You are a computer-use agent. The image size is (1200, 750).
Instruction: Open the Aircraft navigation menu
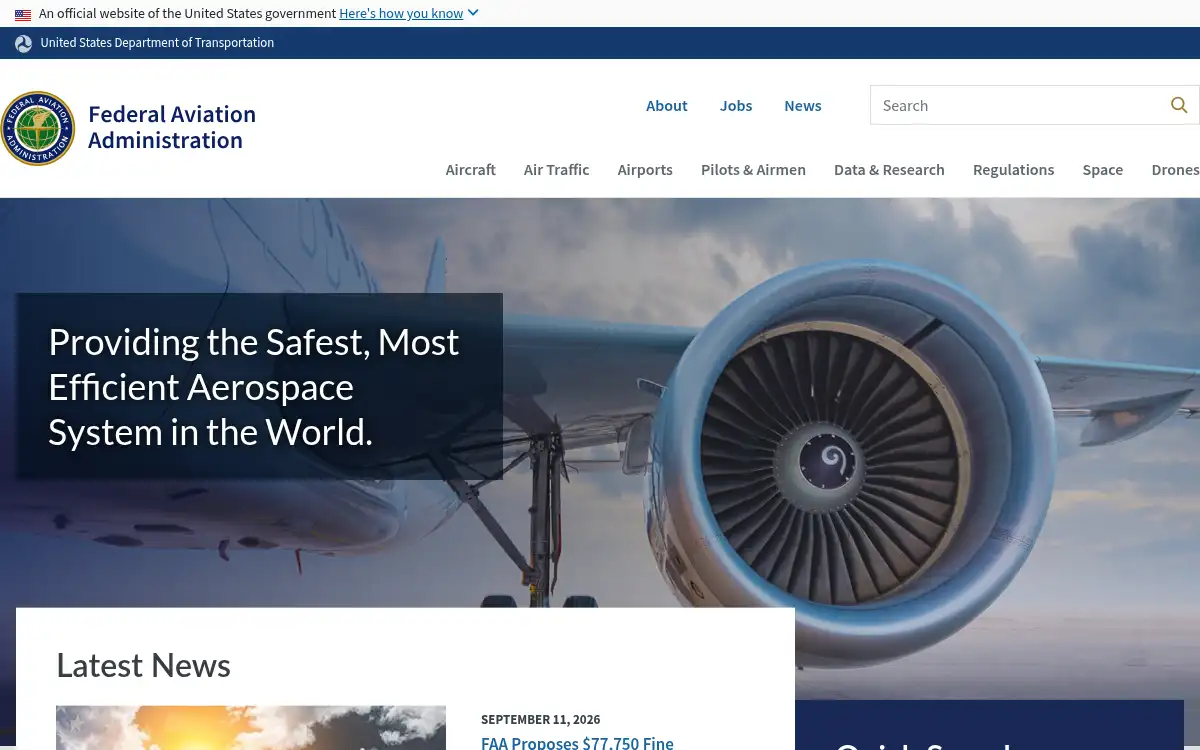tap(471, 170)
